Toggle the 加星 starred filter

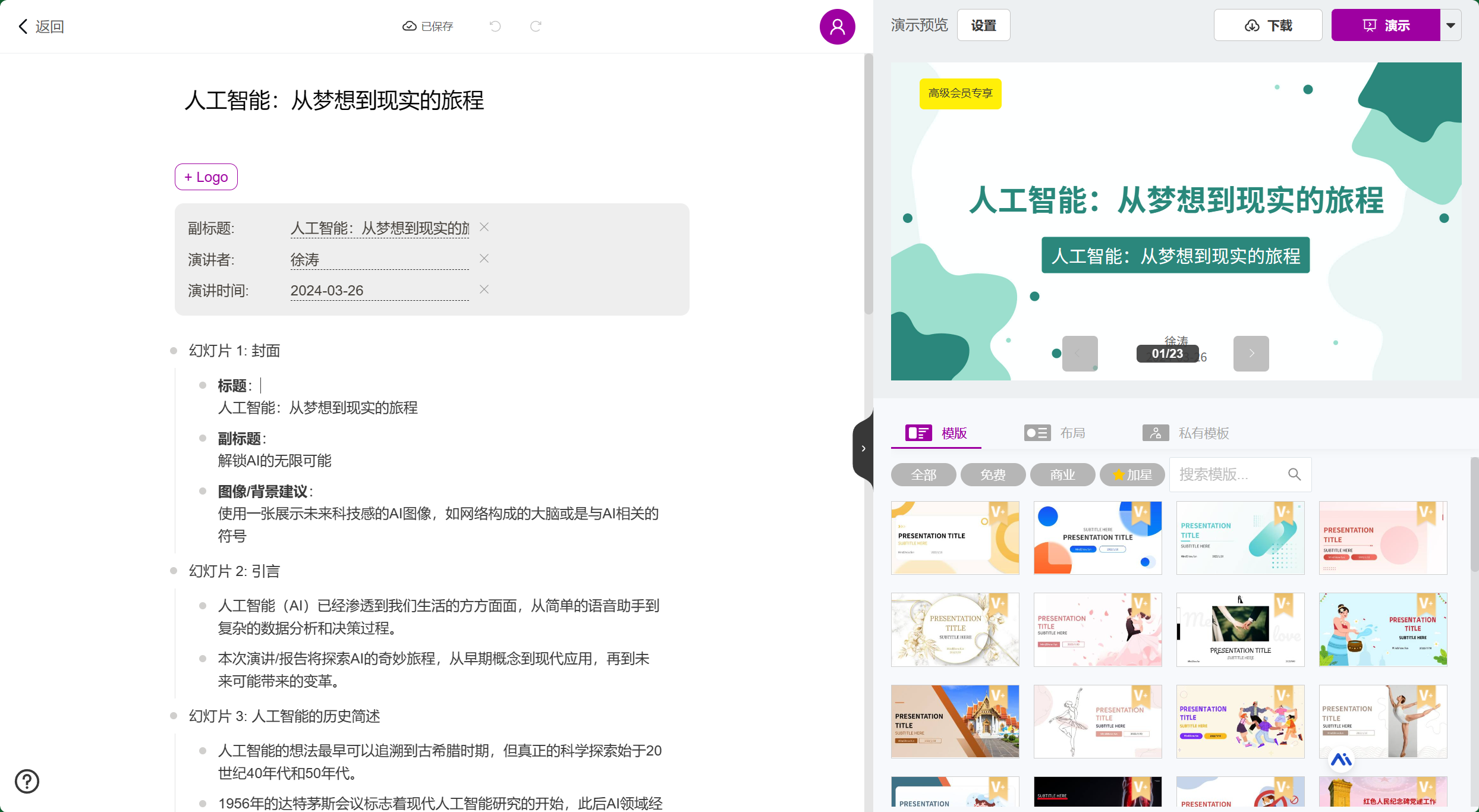[1132, 474]
